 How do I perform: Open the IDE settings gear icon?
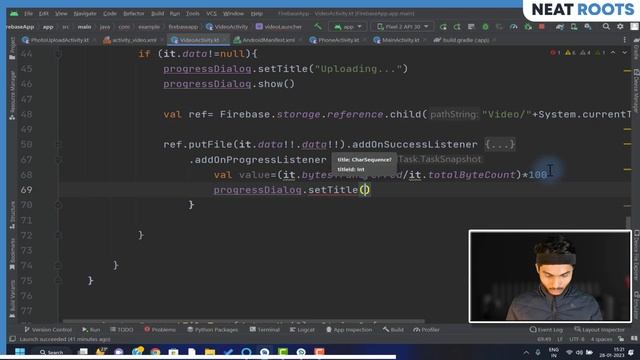[x=620, y=27]
